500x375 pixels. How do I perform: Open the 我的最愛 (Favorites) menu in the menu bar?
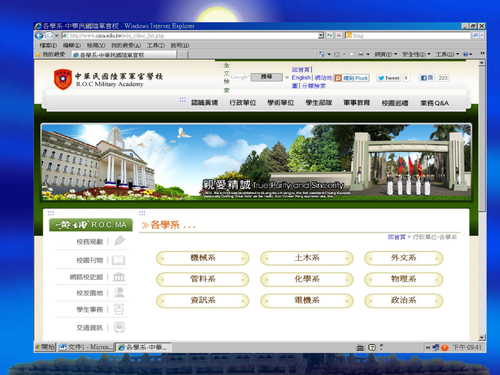tap(126, 45)
